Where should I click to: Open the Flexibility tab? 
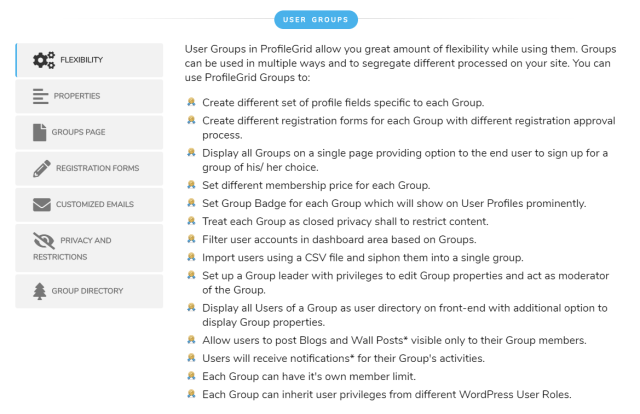coord(89,60)
